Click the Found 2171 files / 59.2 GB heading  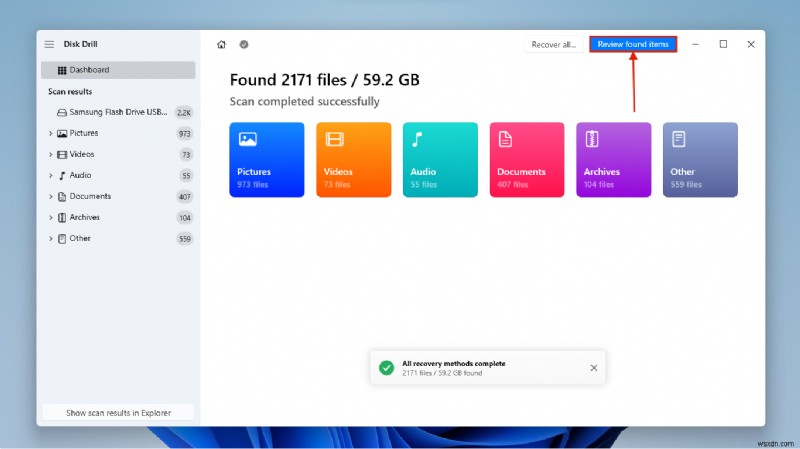324,80
